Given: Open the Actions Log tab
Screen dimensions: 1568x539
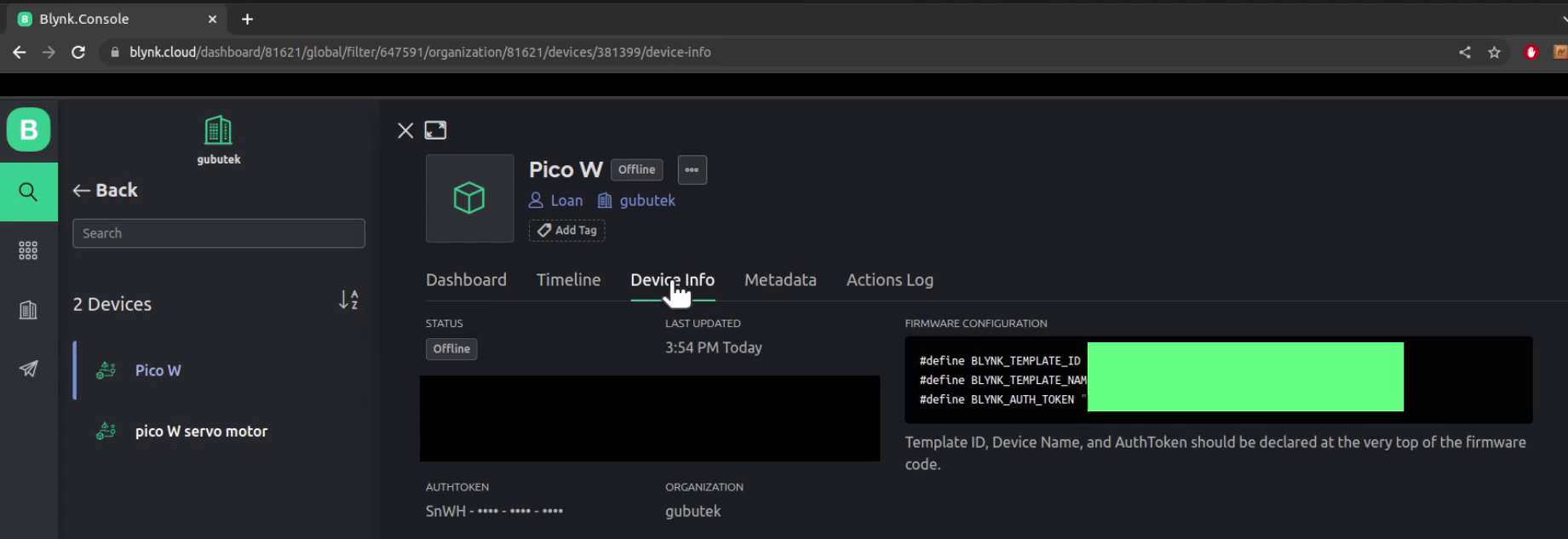Looking at the screenshot, I should pyautogui.click(x=890, y=280).
